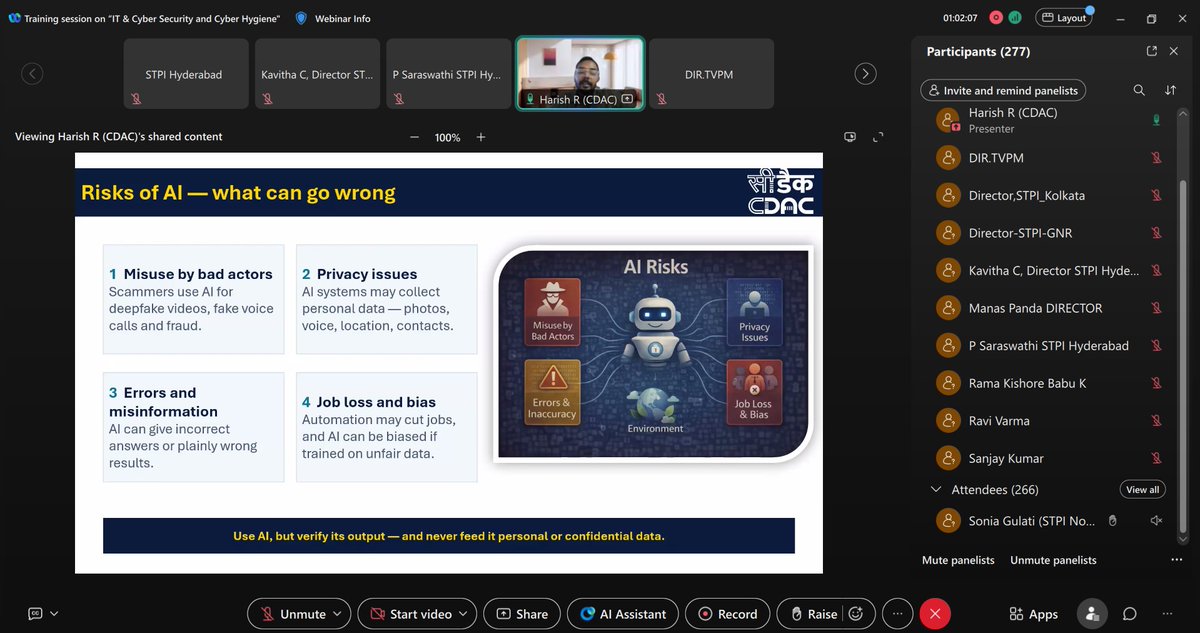The height and width of the screenshot is (633, 1200).
Task: Open the Apps panel
Action: (x=1033, y=614)
